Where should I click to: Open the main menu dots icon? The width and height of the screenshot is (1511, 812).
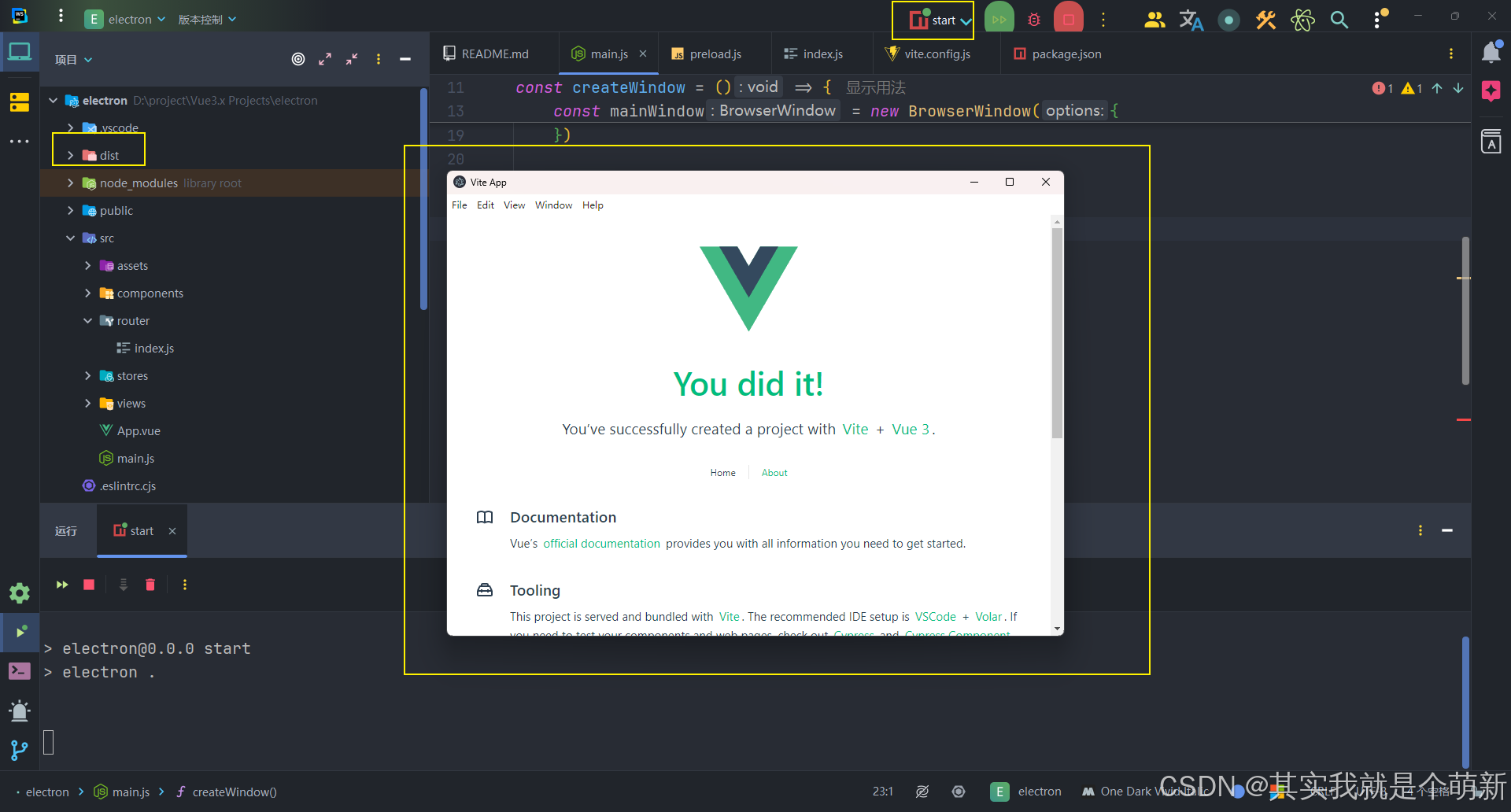[61, 17]
